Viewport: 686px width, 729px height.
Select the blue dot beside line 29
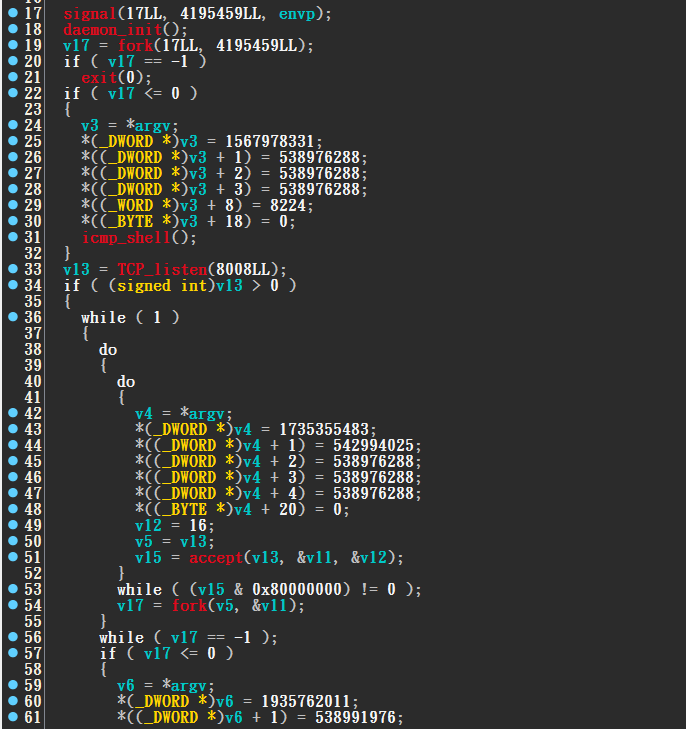click(13, 205)
